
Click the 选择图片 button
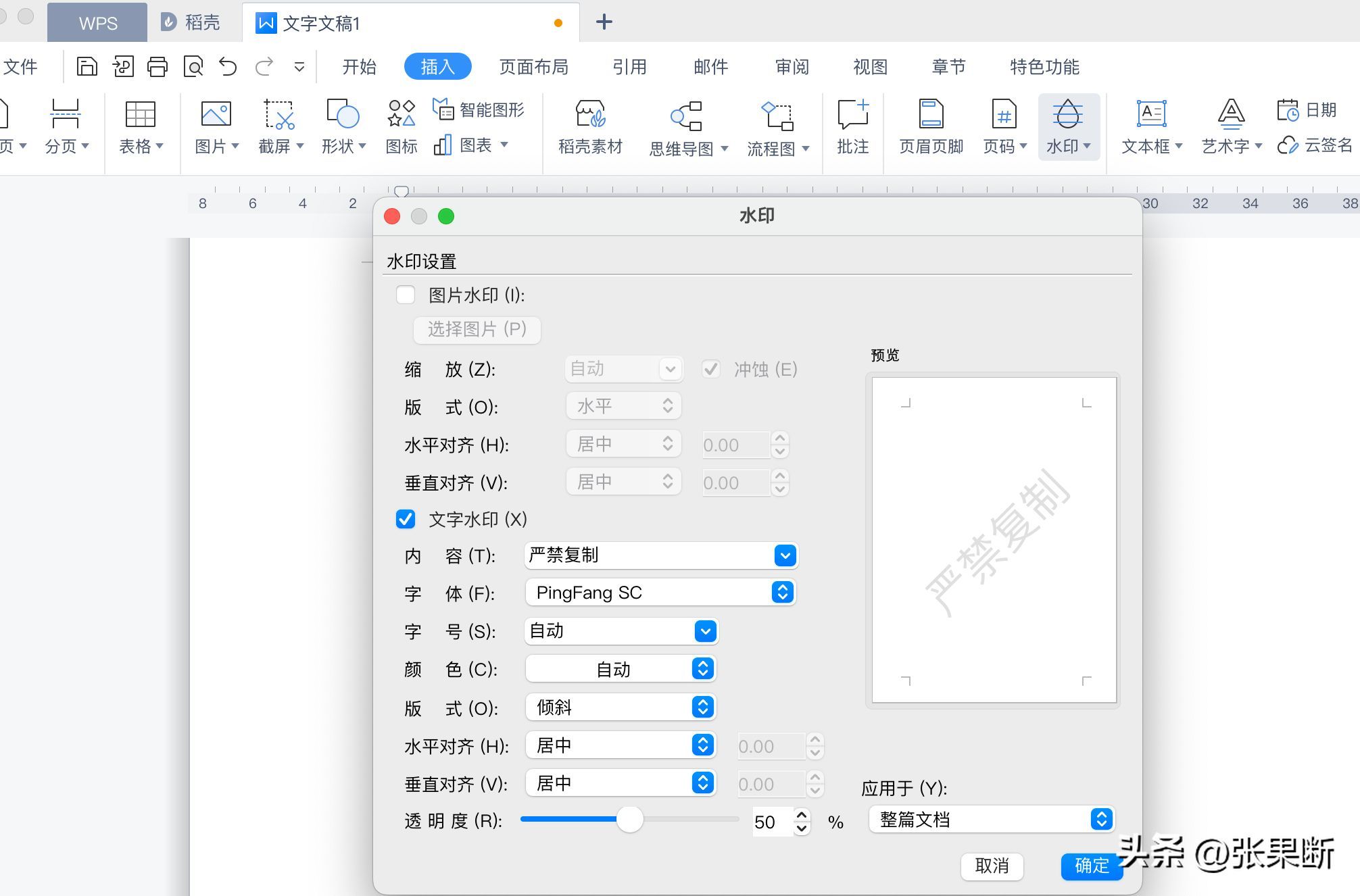click(x=477, y=330)
